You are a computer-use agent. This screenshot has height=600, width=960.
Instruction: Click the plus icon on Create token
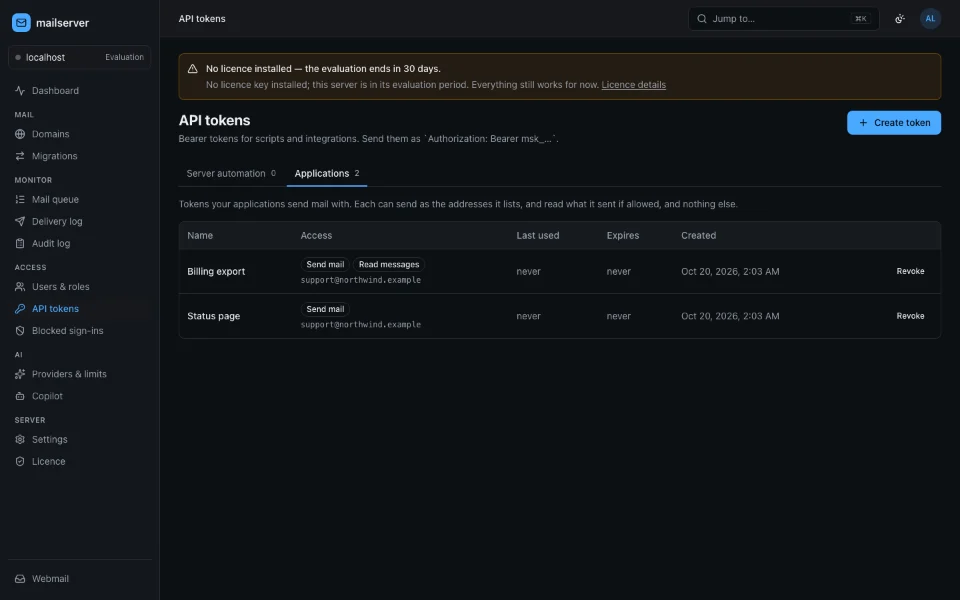pos(863,122)
